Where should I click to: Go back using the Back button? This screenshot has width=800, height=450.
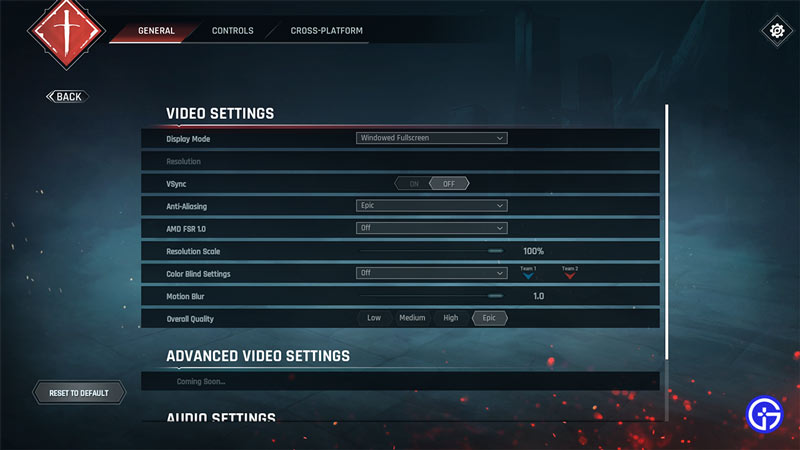point(67,97)
